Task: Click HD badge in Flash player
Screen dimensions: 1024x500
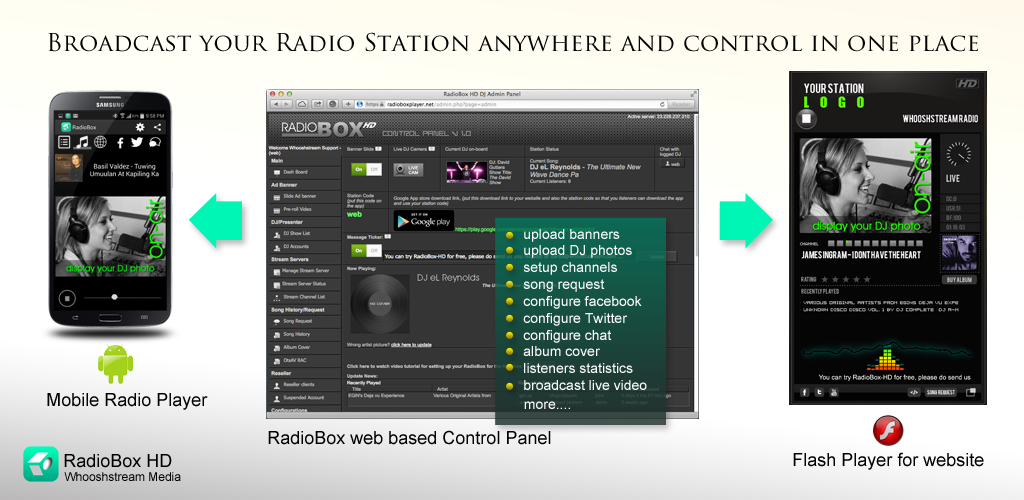Action: coord(967,84)
